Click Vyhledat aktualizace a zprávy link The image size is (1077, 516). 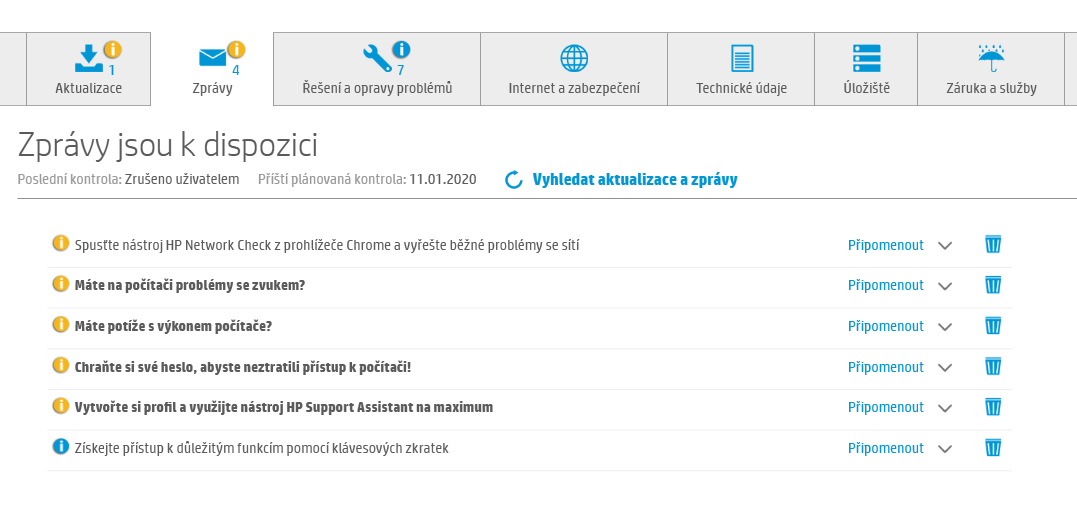(635, 180)
